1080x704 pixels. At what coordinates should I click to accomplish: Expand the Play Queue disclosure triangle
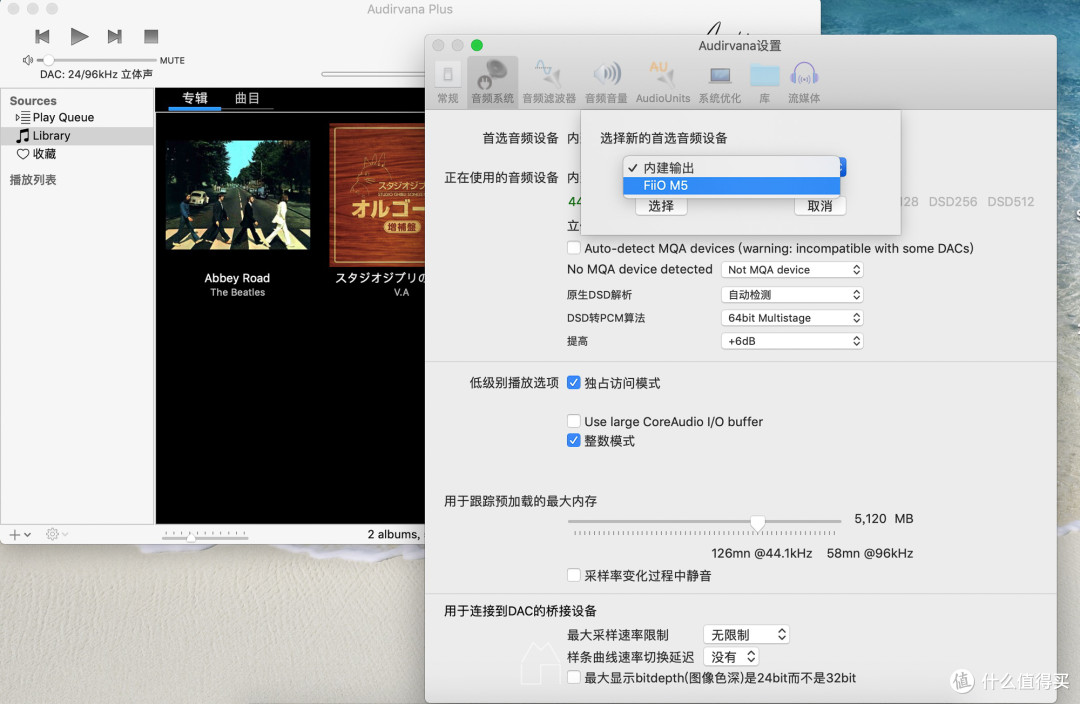pyautogui.click(x=17, y=118)
